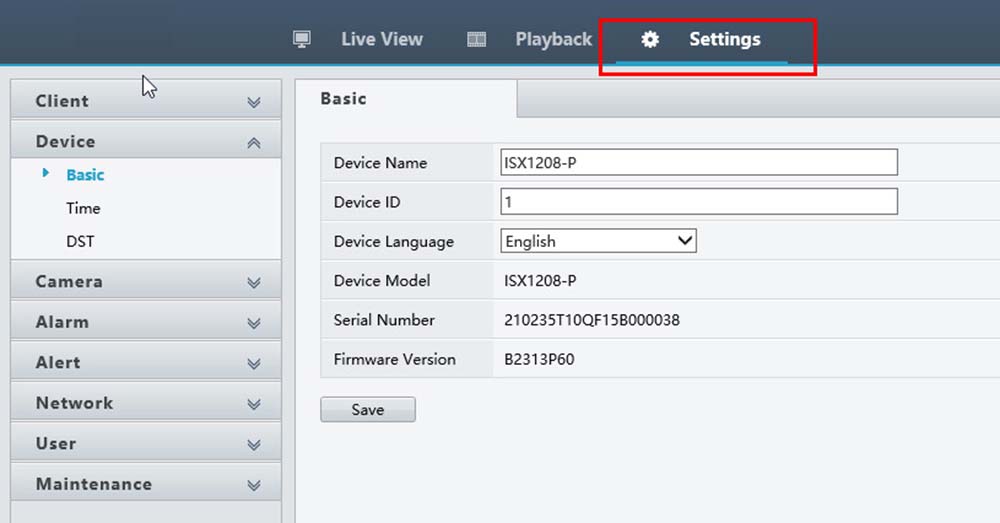Open the Device Language dropdown
The height and width of the screenshot is (523, 1000).
coord(598,241)
